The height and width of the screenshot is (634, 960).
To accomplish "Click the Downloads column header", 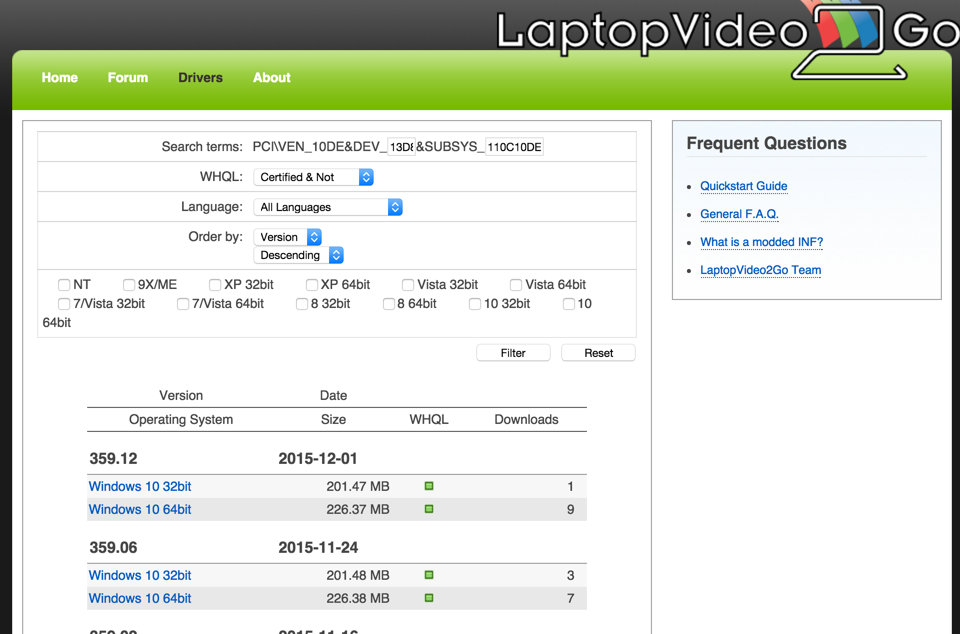I will point(527,420).
